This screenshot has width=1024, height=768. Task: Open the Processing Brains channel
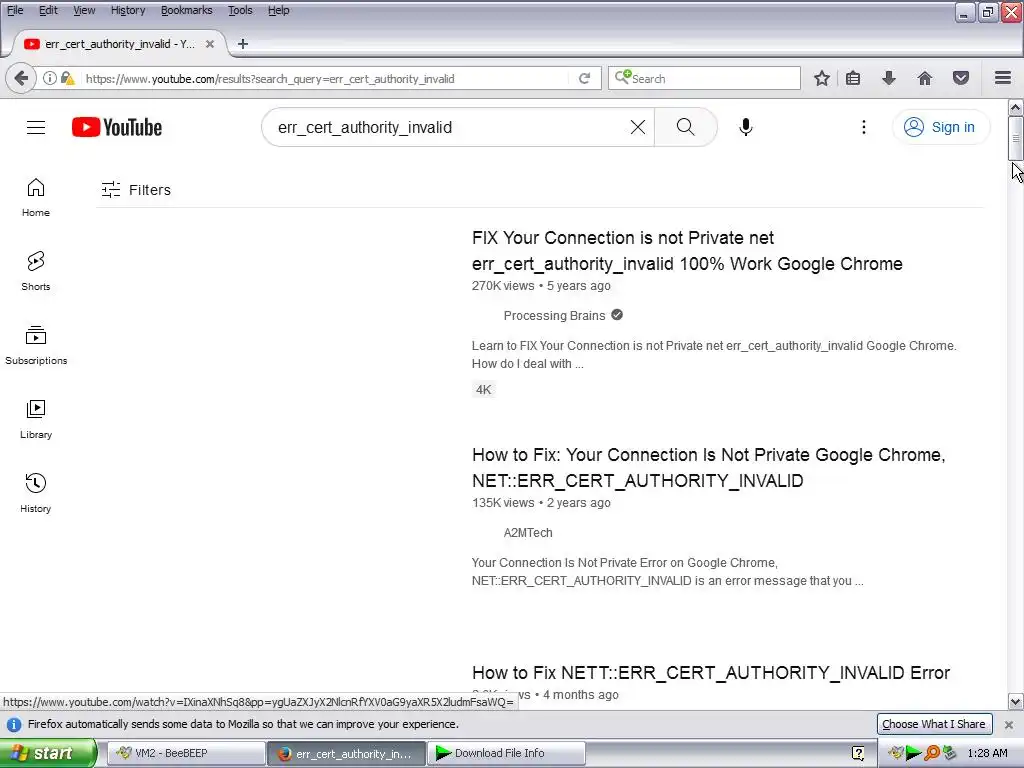tap(554, 315)
